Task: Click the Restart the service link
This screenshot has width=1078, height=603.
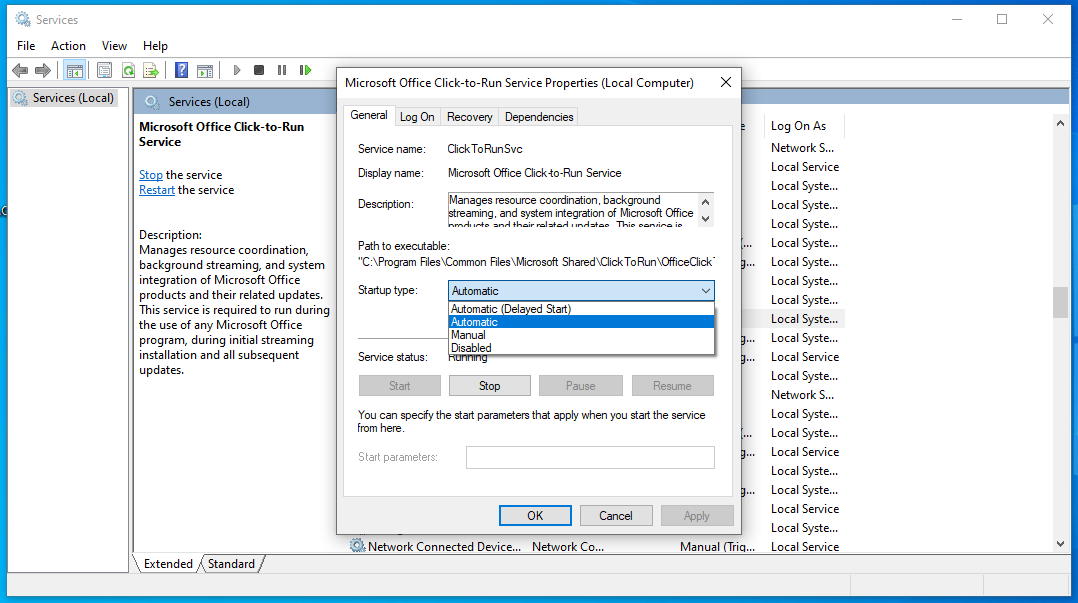Action: [x=157, y=190]
